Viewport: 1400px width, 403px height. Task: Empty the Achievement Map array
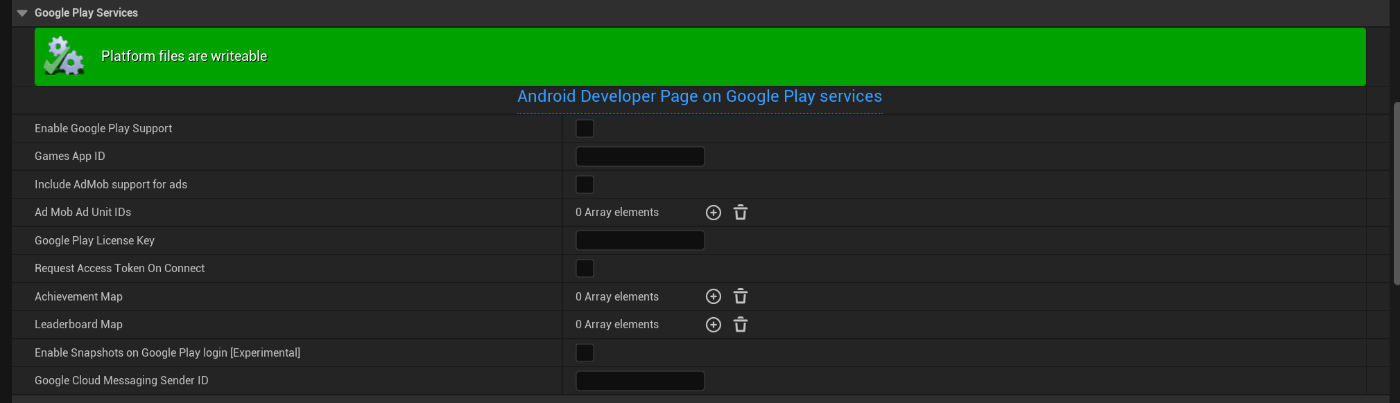(x=740, y=296)
